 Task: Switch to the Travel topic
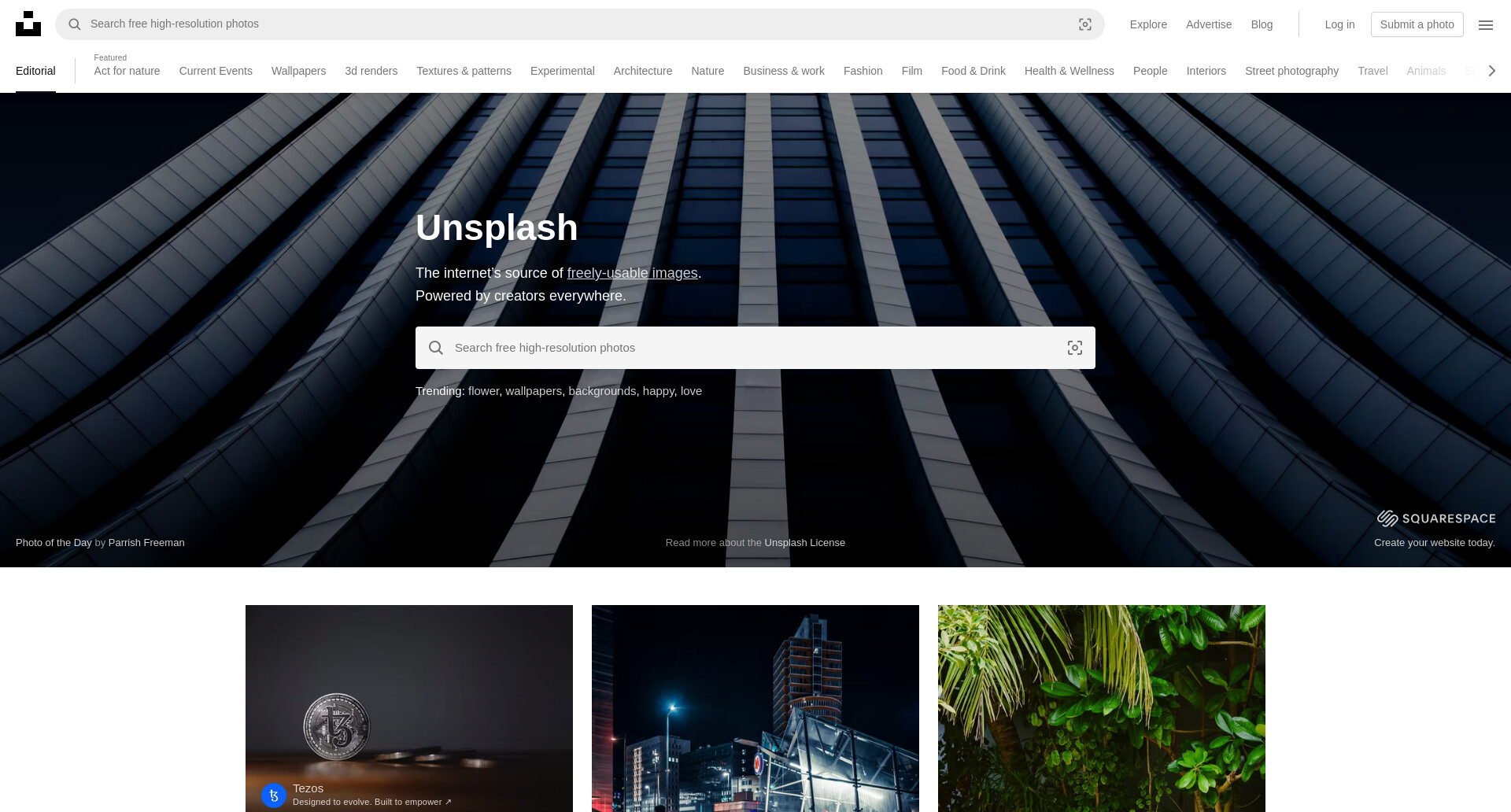coord(1372,71)
